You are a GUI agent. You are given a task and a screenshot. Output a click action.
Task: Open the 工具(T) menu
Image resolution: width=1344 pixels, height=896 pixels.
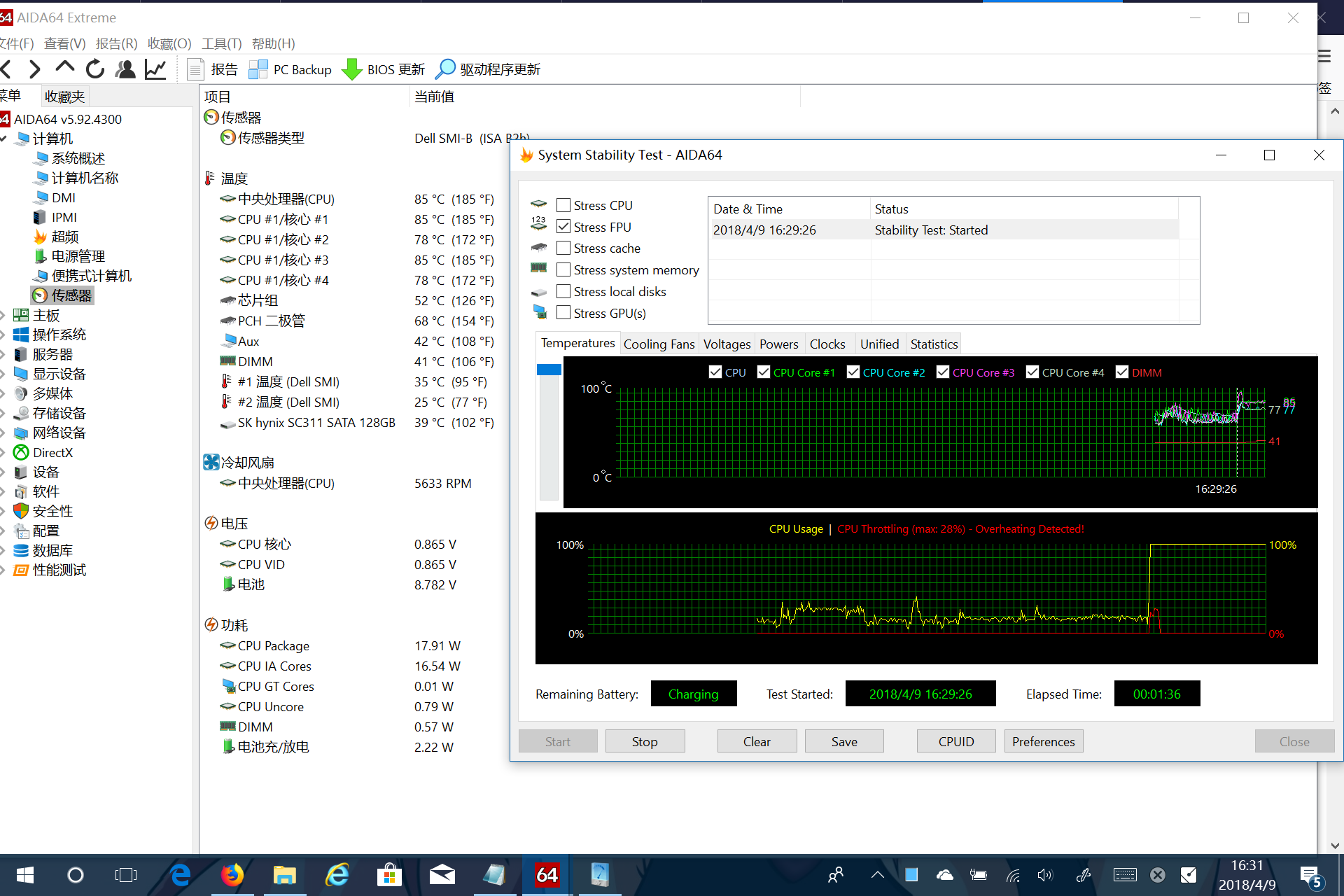click(221, 43)
